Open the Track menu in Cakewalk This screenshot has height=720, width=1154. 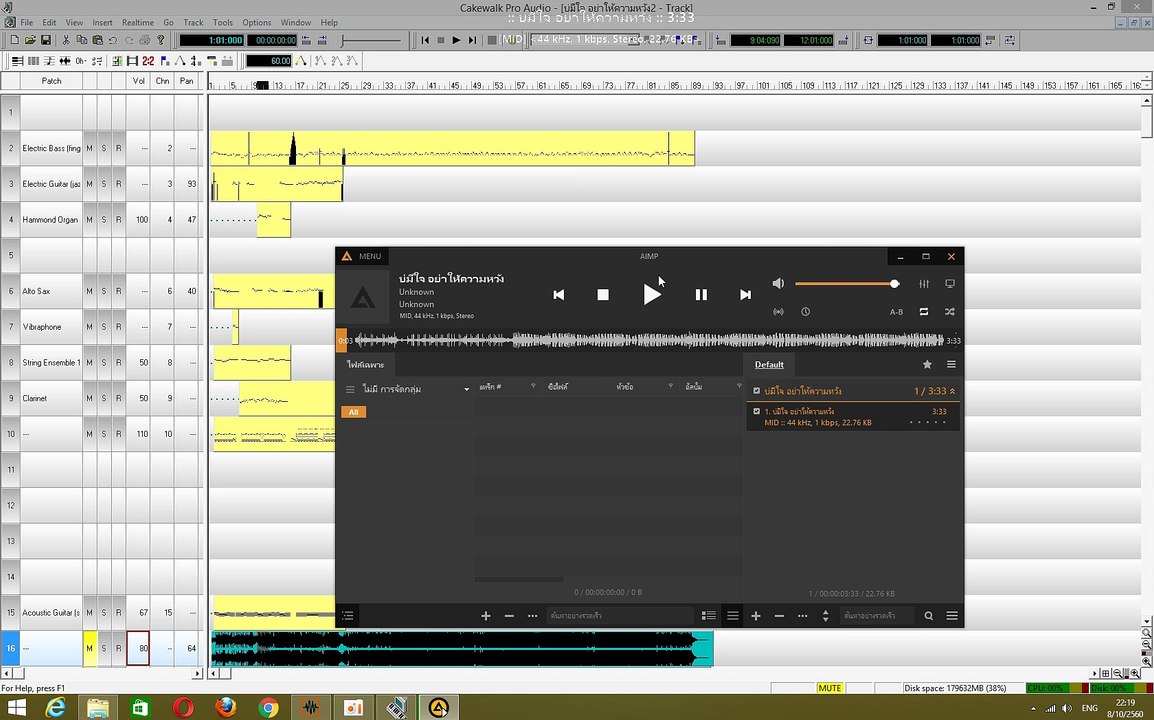click(193, 22)
